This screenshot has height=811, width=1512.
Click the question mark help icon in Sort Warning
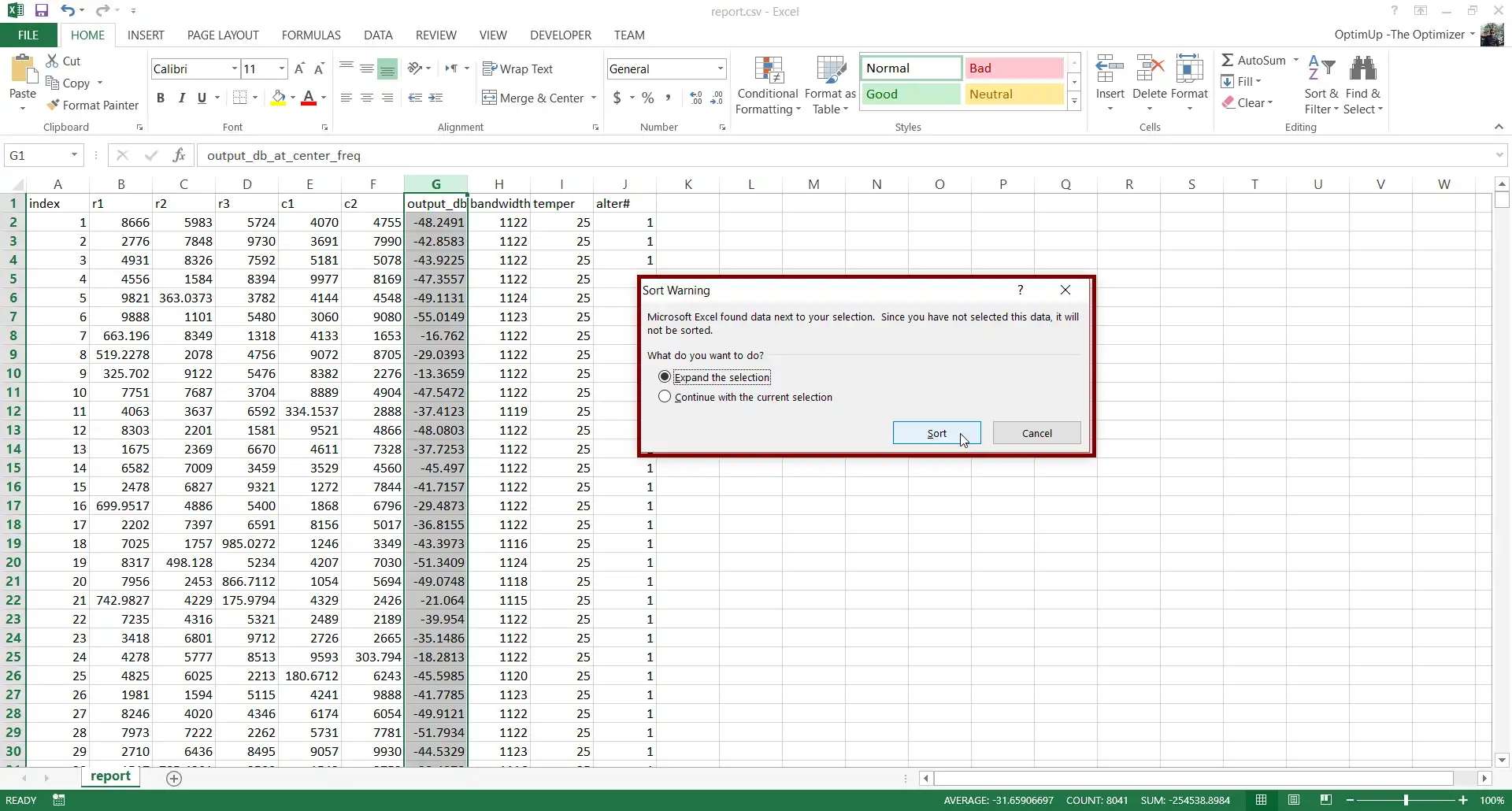(x=1021, y=290)
